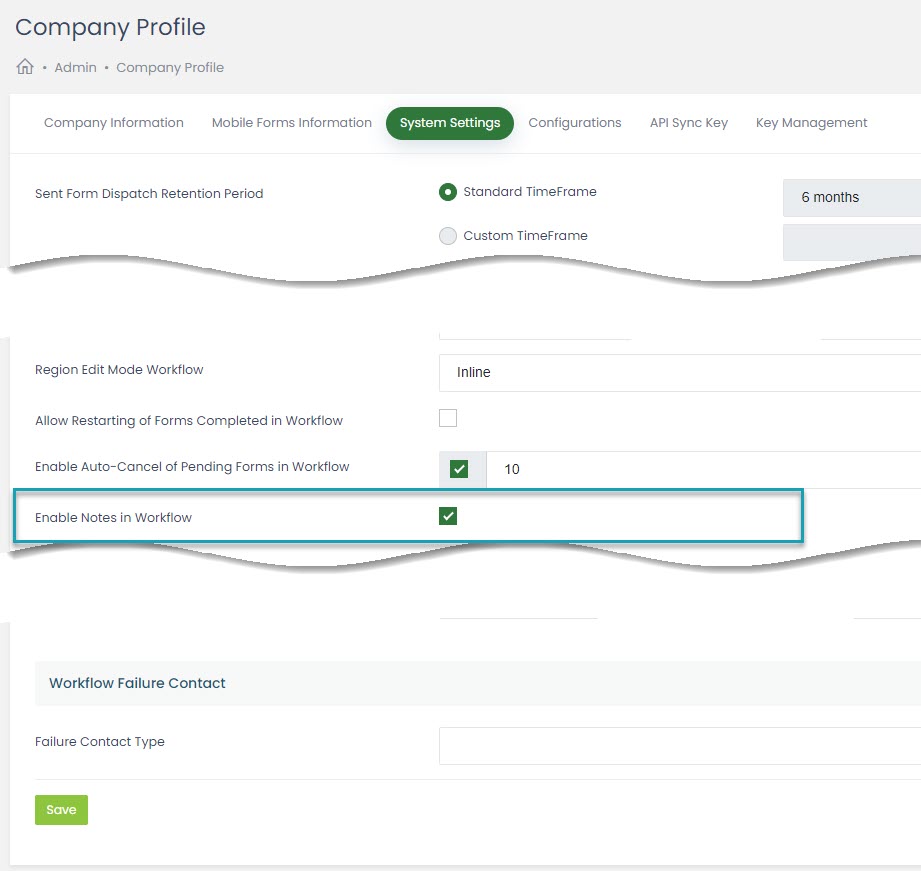Select the Standard TimeFrame radio button
This screenshot has height=871, width=921.
448,192
